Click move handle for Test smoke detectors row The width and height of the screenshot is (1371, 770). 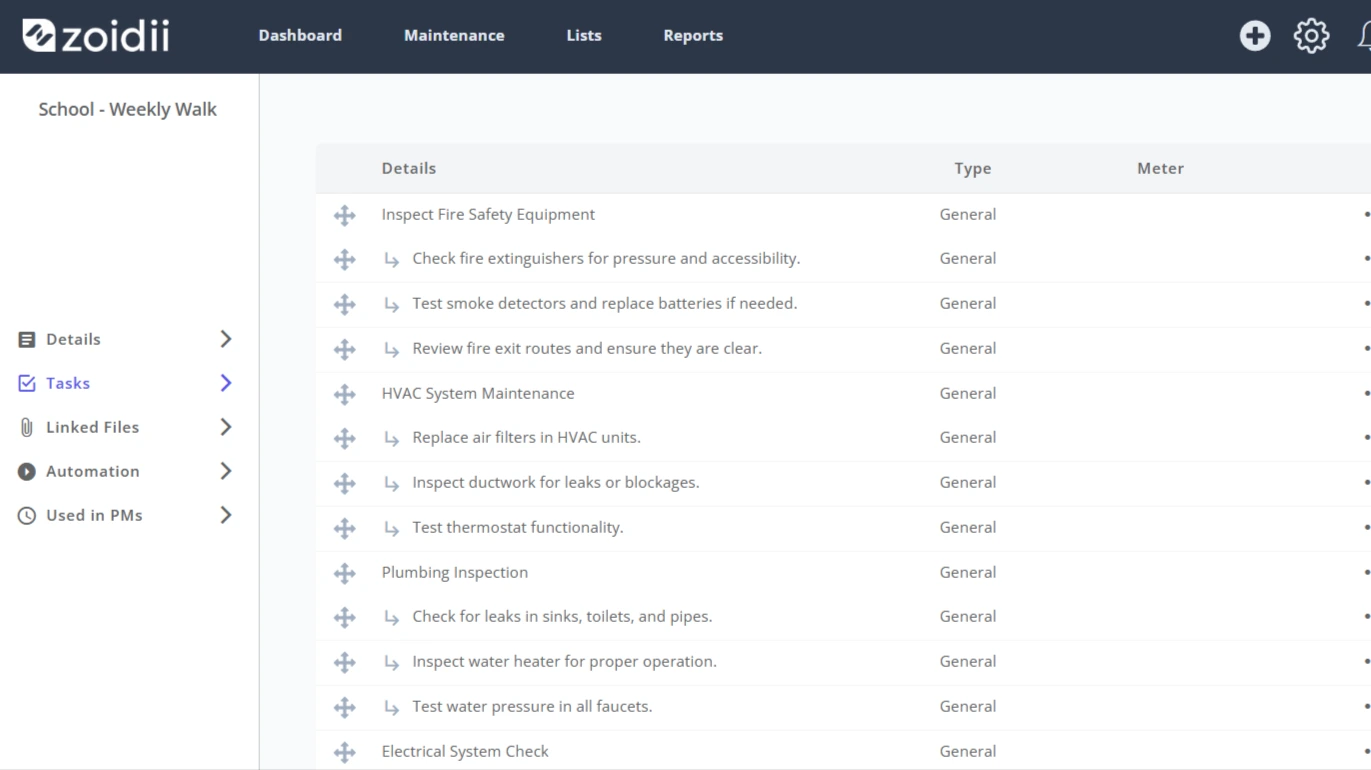[x=345, y=304]
